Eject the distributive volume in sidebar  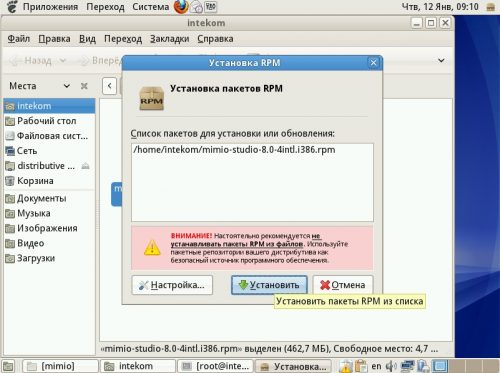[x=85, y=166]
